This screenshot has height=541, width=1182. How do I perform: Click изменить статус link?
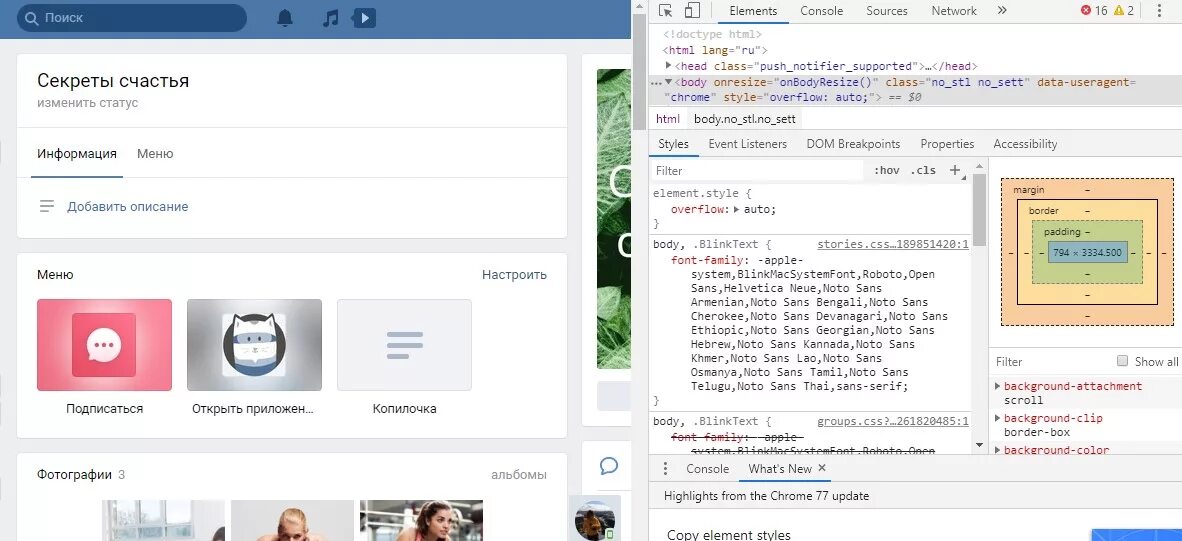tap(87, 102)
